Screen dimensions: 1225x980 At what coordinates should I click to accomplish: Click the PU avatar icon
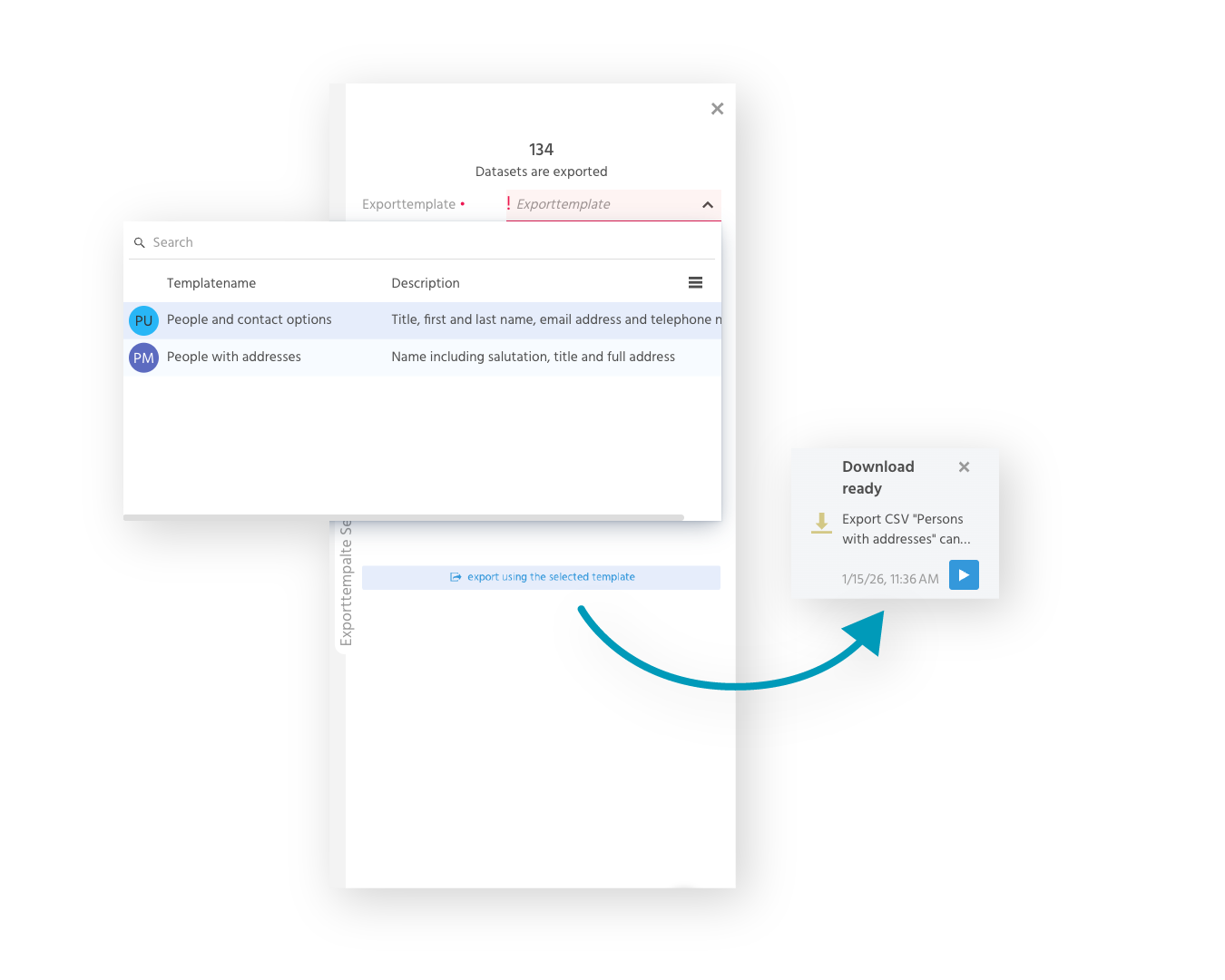click(x=143, y=320)
